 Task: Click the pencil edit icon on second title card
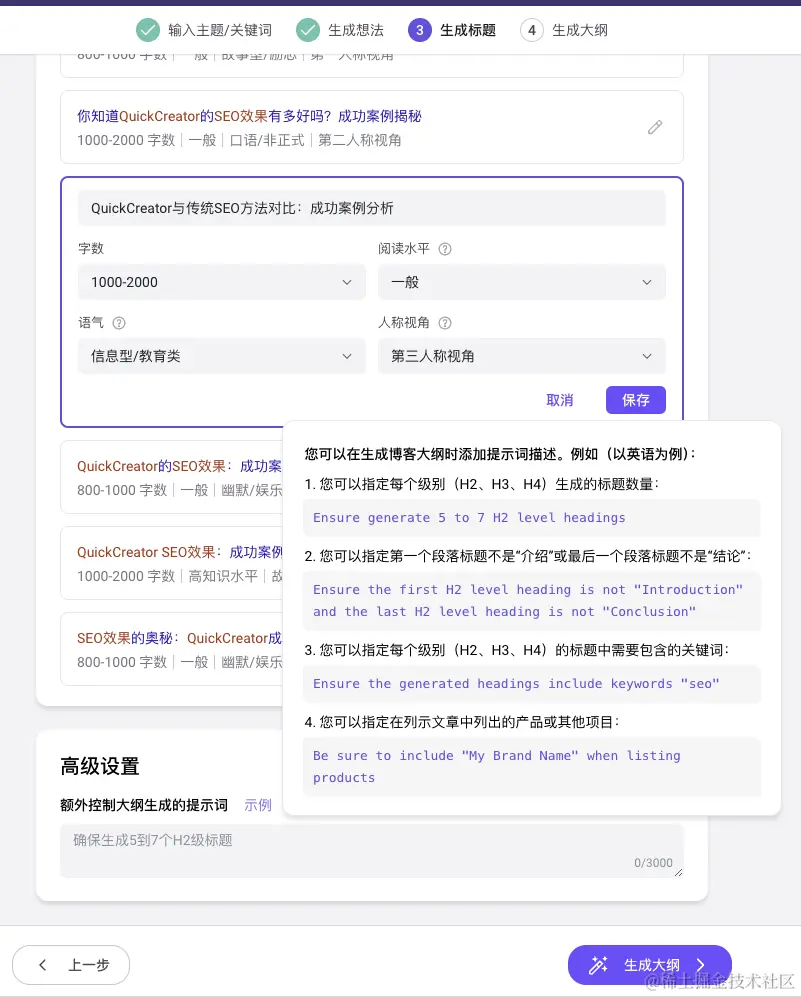[x=655, y=127]
